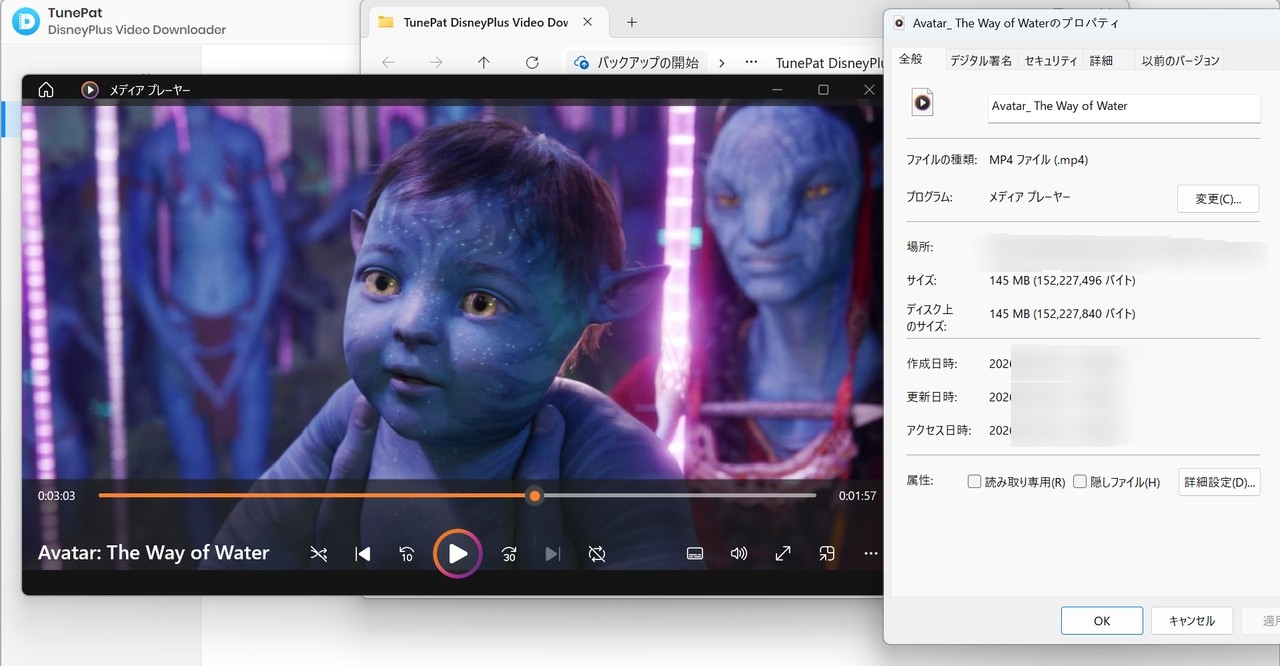
Task: Toggle repeat mode in media player
Action: pyautogui.click(x=597, y=553)
